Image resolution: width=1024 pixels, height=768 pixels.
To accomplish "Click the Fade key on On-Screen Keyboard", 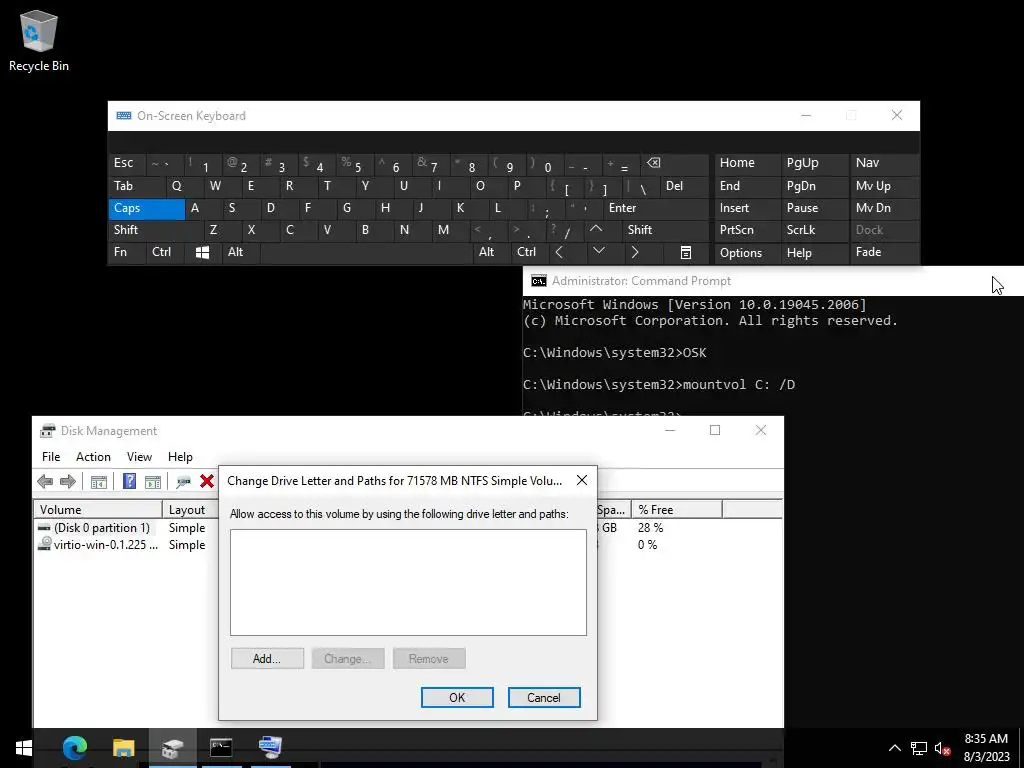I will (x=884, y=252).
